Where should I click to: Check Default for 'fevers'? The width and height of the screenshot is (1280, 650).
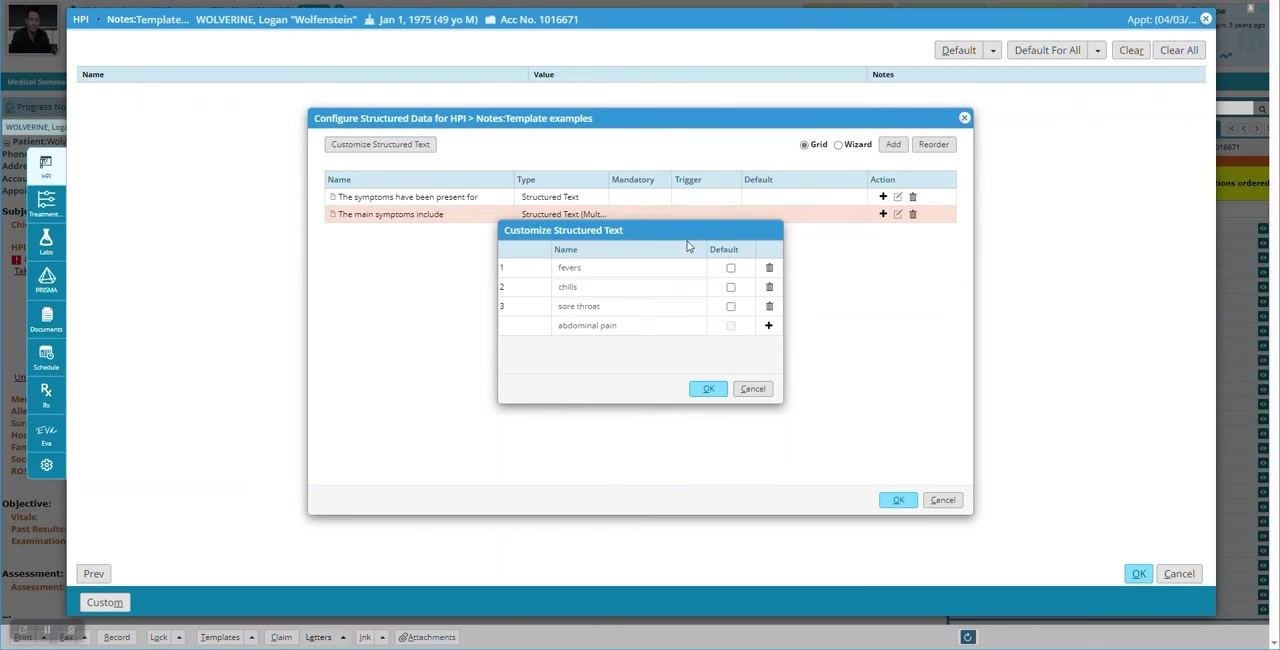pyautogui.click(x=731, y=268)
